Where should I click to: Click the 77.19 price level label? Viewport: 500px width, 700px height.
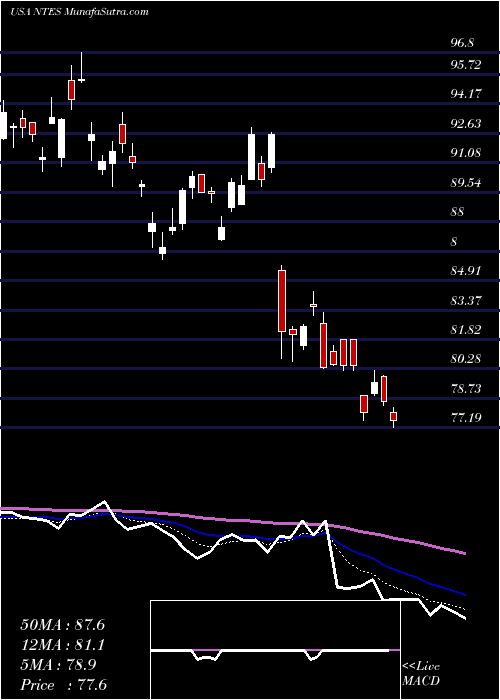pyautogui.click(x=467, y=418)
